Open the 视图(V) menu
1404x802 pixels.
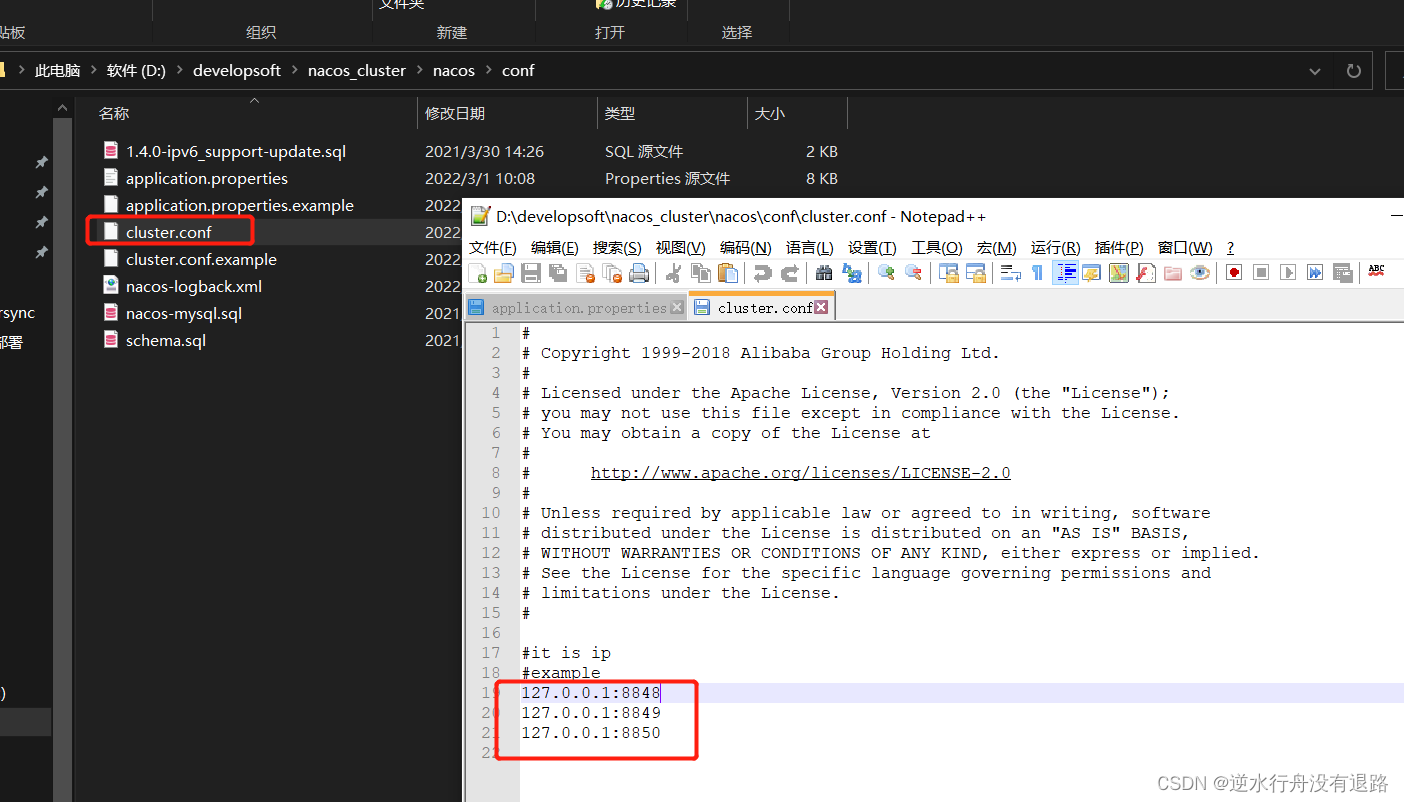tap(680, 247)
